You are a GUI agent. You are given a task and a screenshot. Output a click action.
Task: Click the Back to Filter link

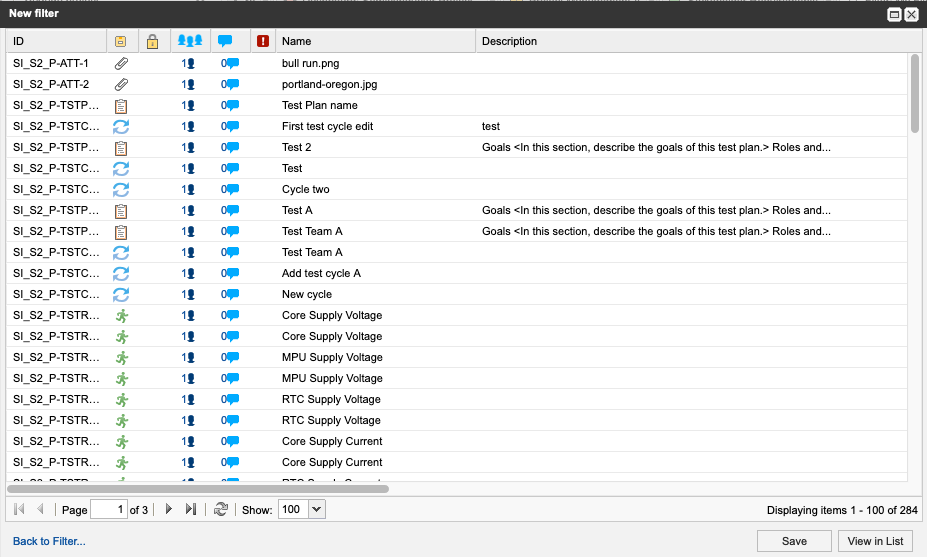(49, 541)
